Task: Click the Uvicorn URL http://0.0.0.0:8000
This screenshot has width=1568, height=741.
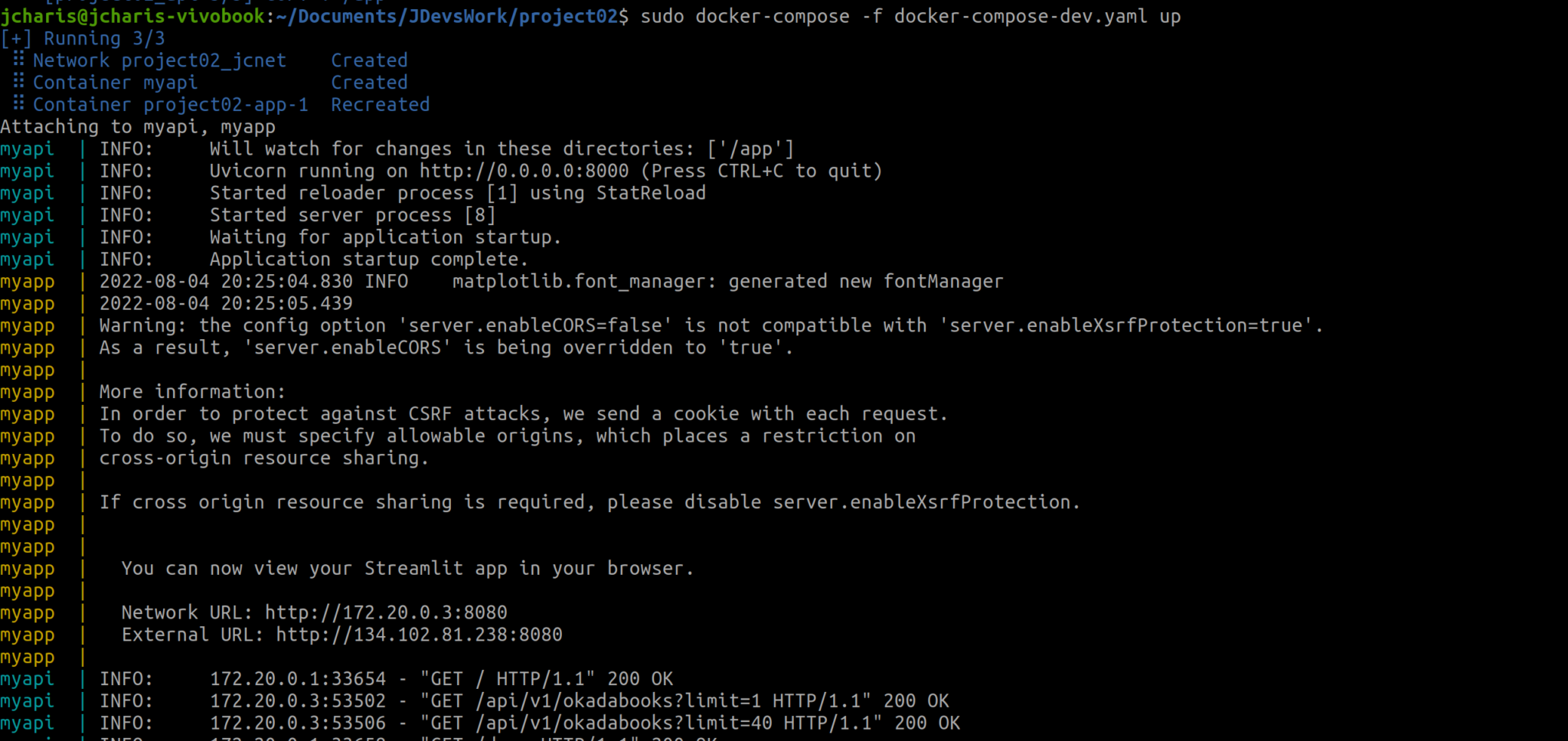Action: (524, 171)
